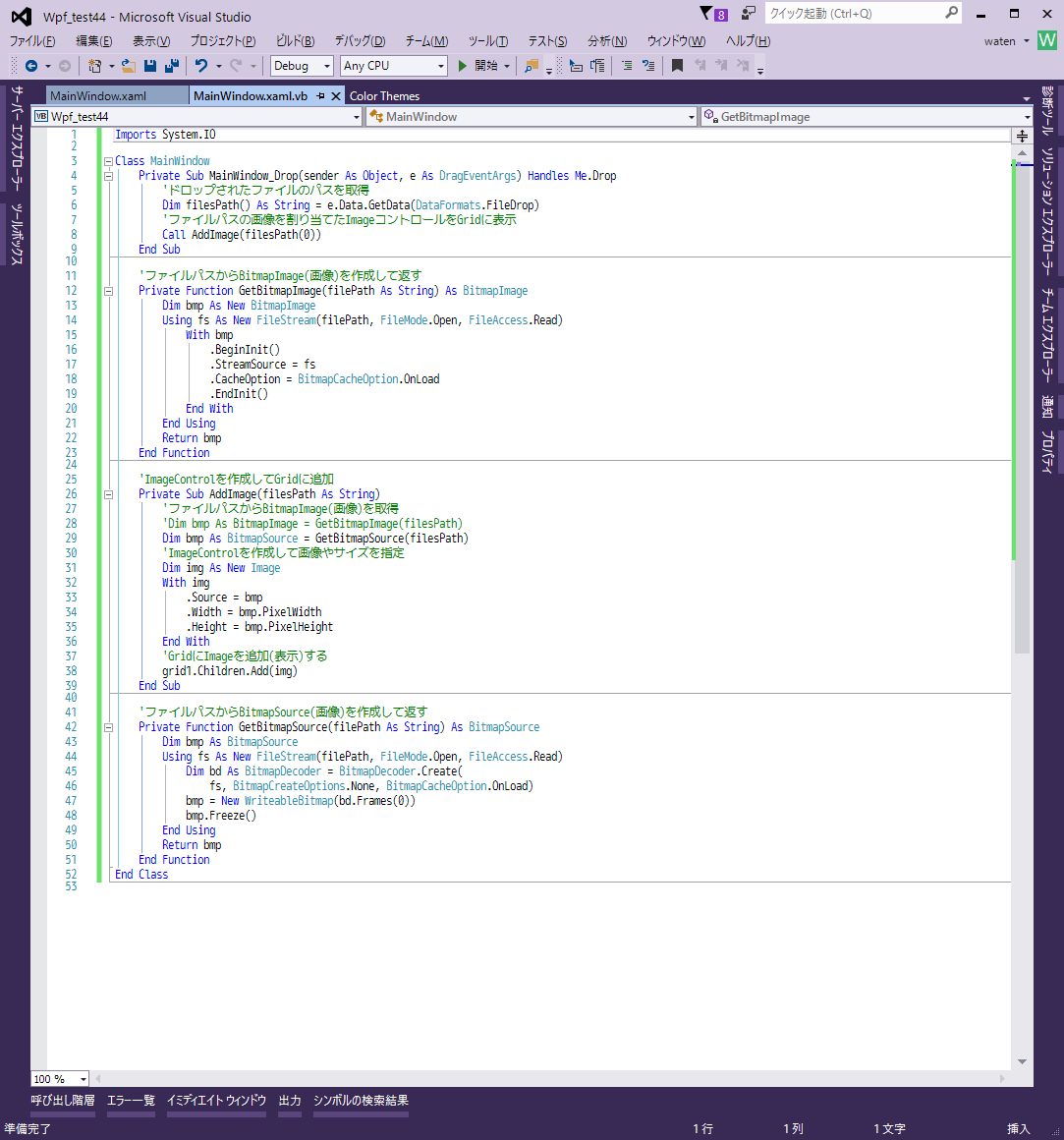Collapse the GetBitmapImage function outline
Screen dimensions: 1064x1140
[x=108, y=291]
